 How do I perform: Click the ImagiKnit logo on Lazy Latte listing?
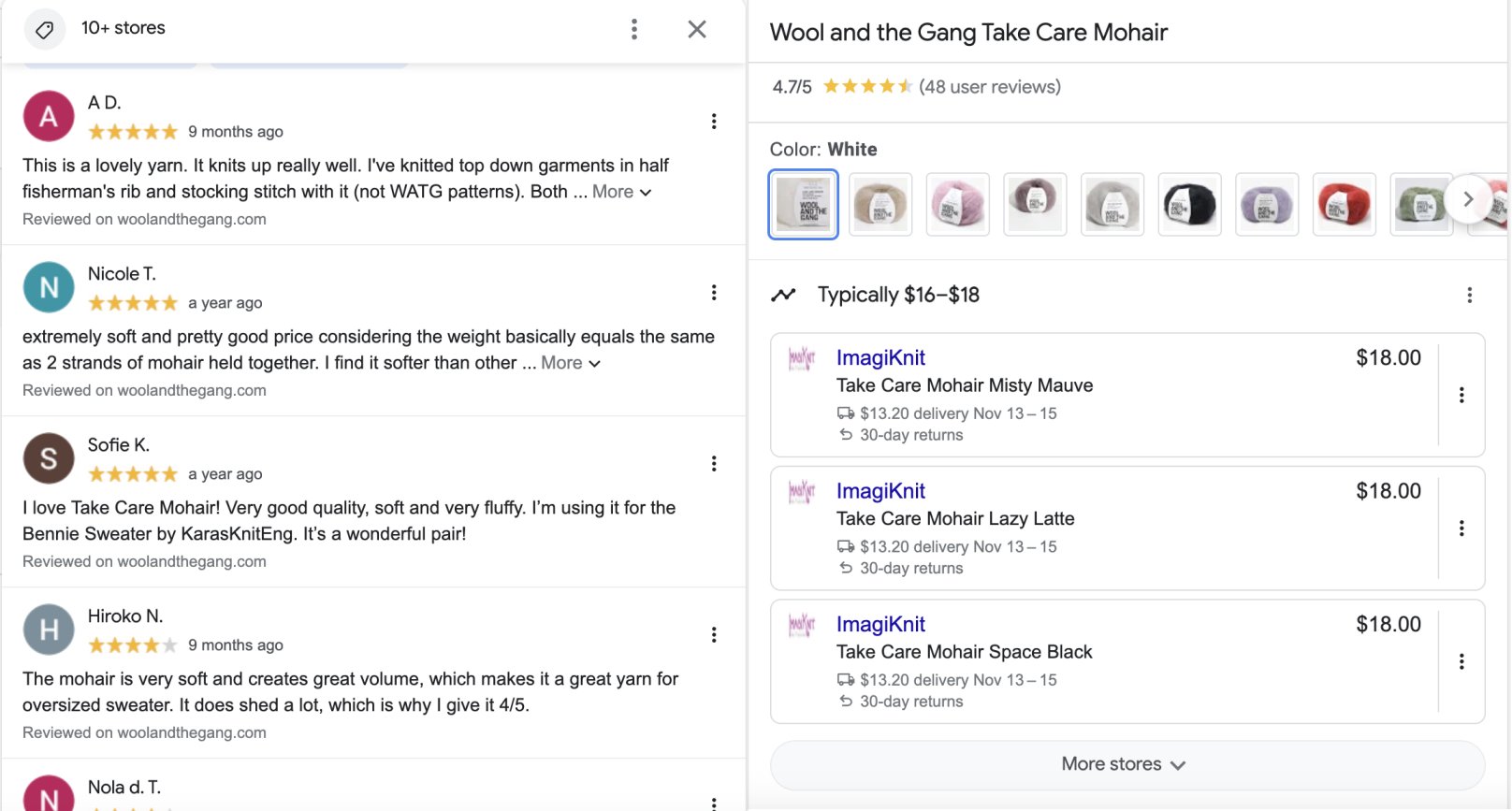802,492
